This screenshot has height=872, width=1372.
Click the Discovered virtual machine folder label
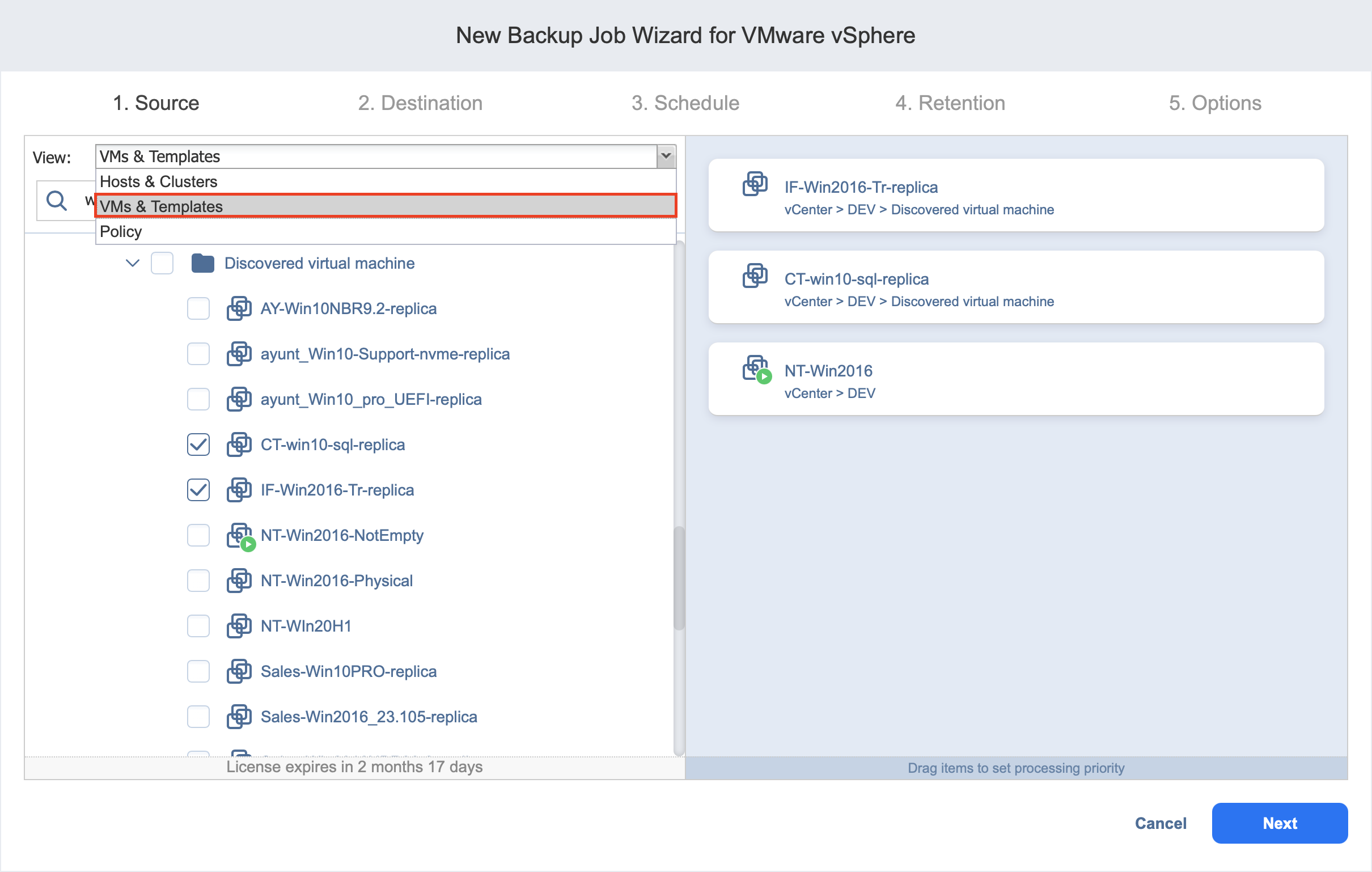[319, 263]
